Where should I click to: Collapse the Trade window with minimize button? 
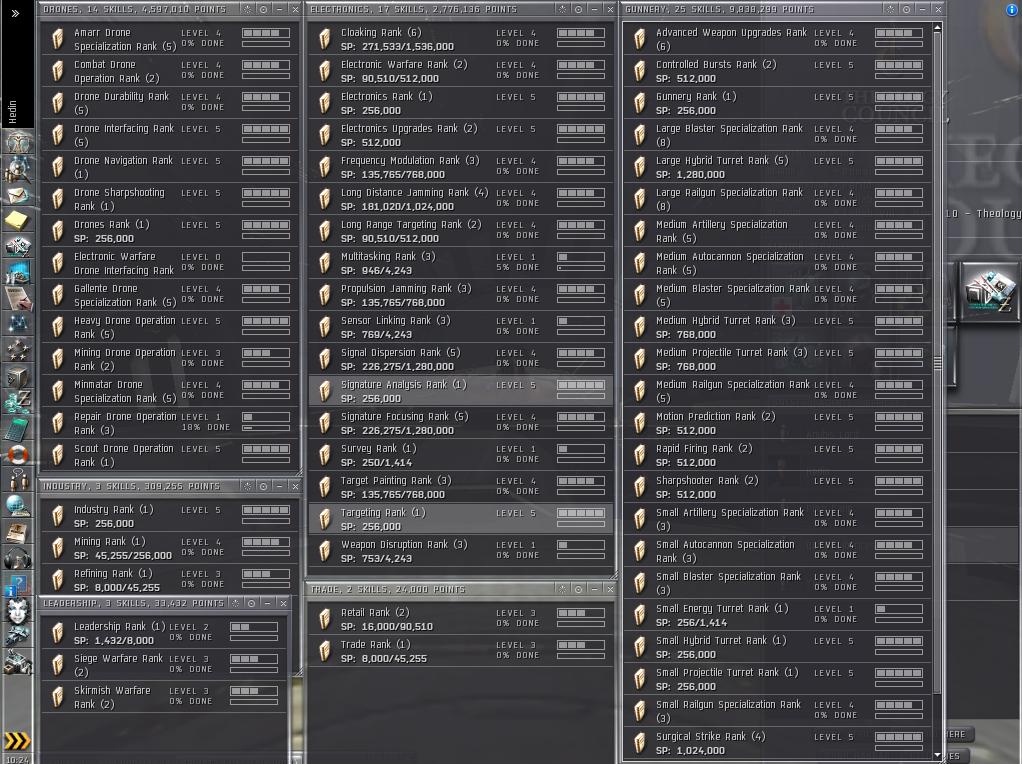click(x=594, y=589)
